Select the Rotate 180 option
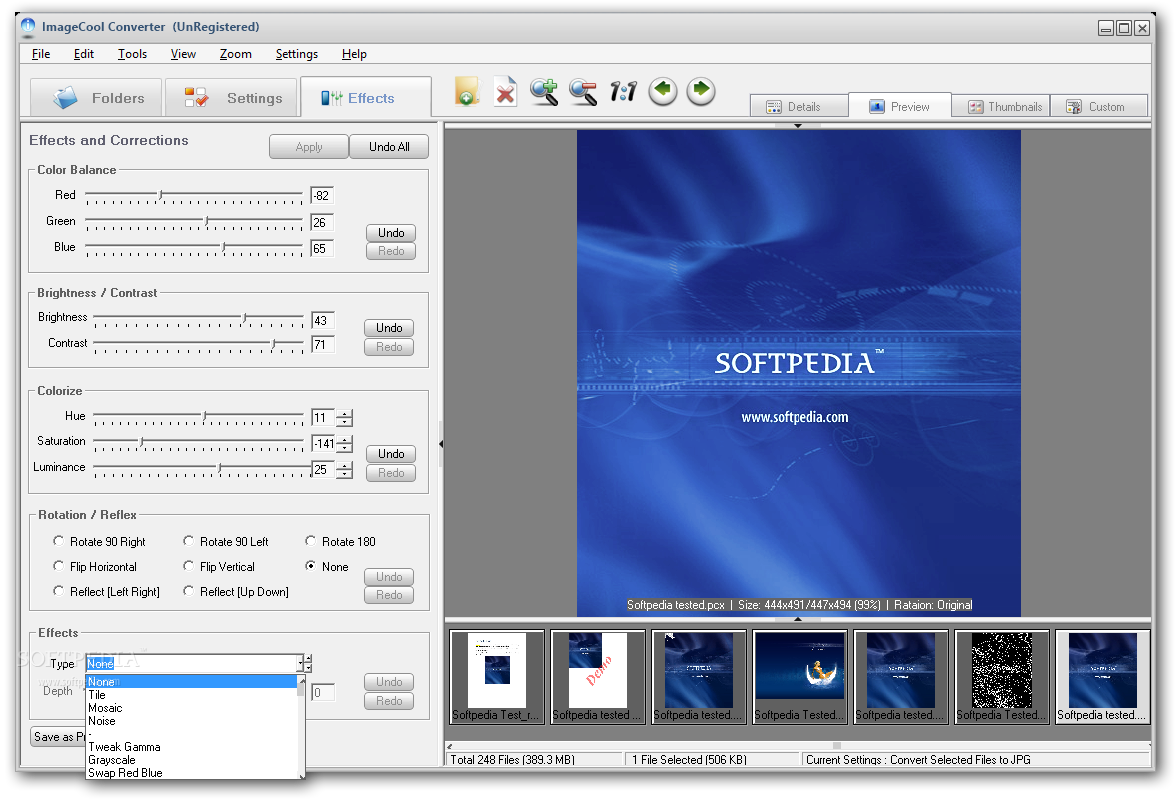Image resolution: width=1176 pixels, height=800 pixels. coord(340,541)
